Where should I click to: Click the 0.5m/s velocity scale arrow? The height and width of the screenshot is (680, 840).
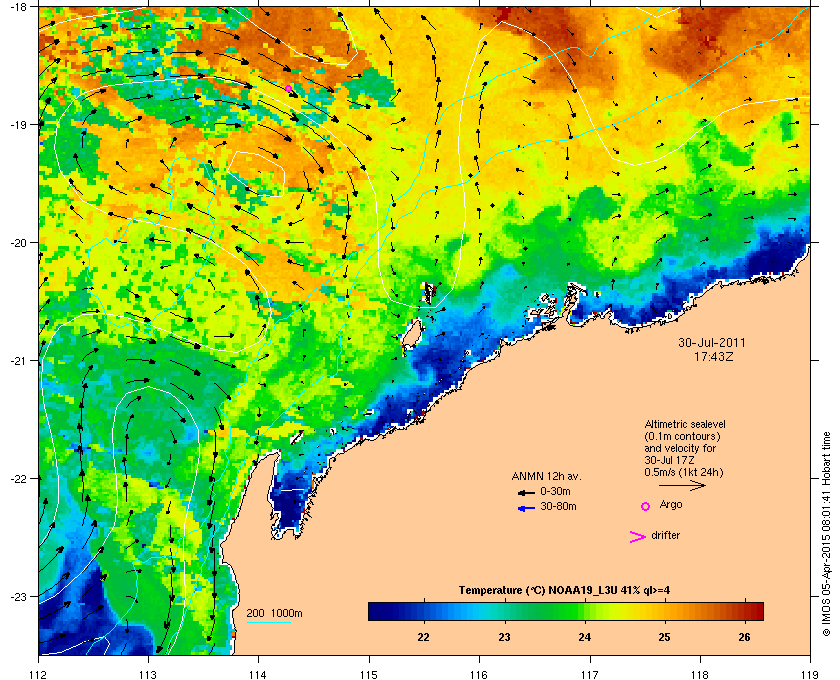682,485
